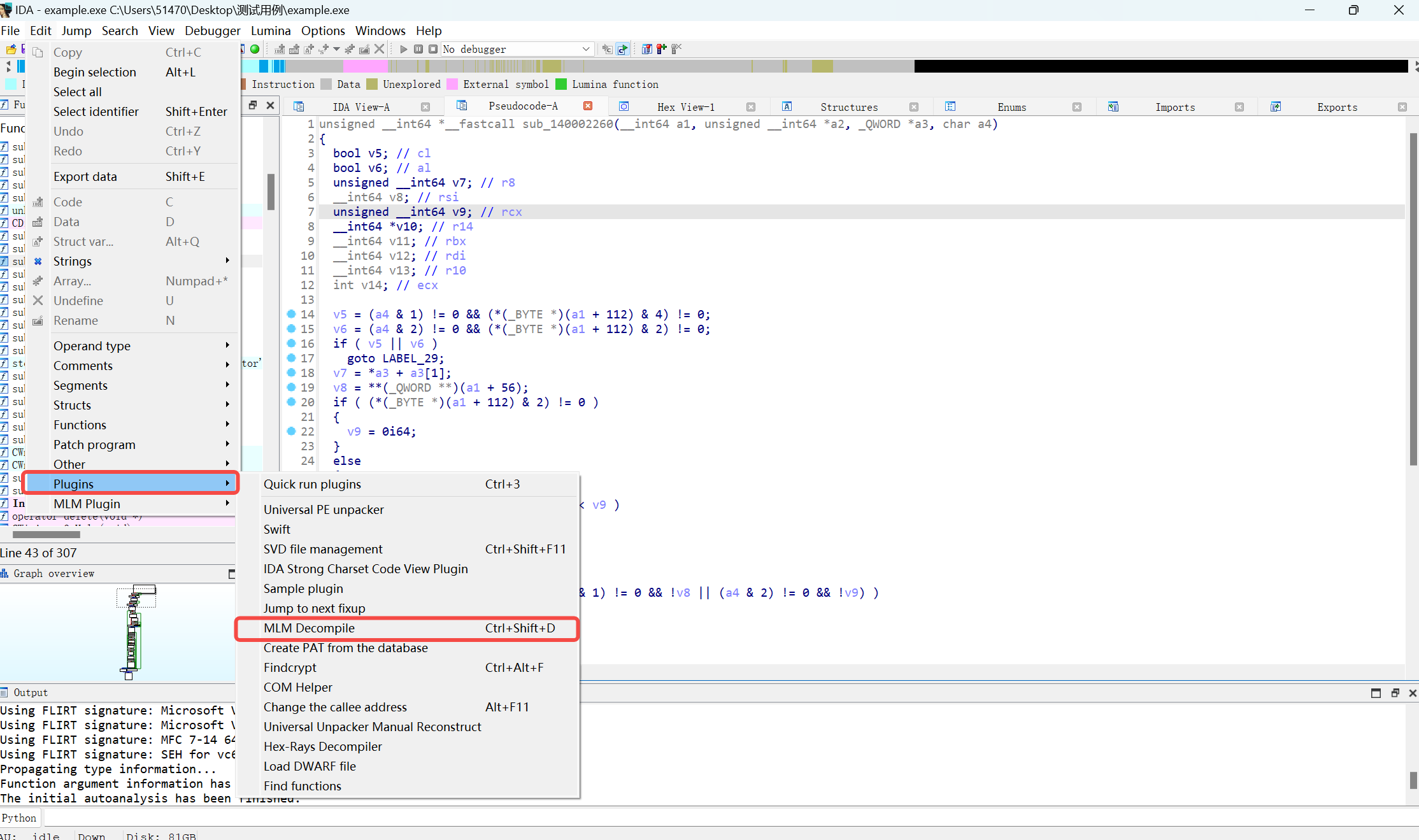Click Select all in Edit menu

[132, 92]
